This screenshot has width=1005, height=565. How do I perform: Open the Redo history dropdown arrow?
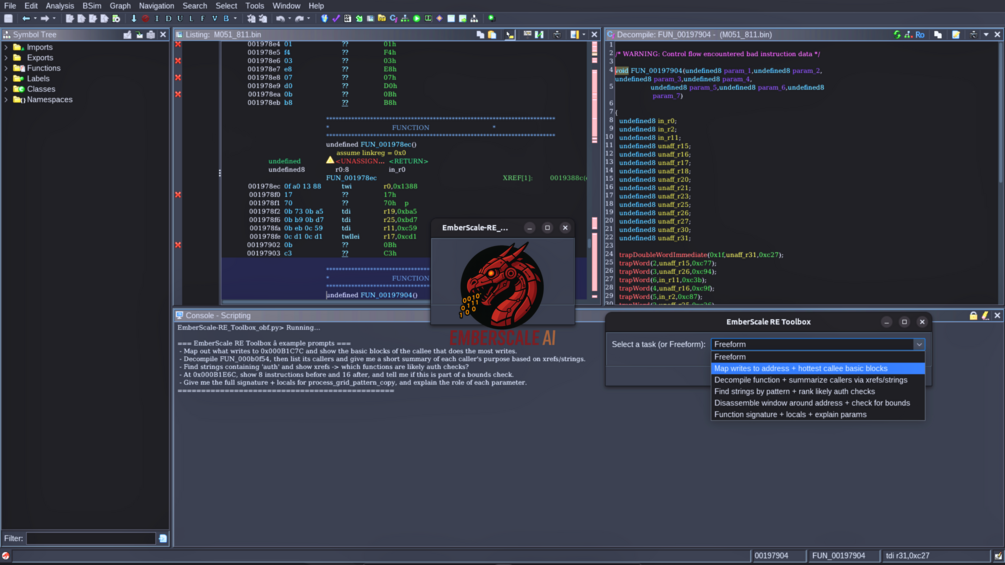[308, 19]
